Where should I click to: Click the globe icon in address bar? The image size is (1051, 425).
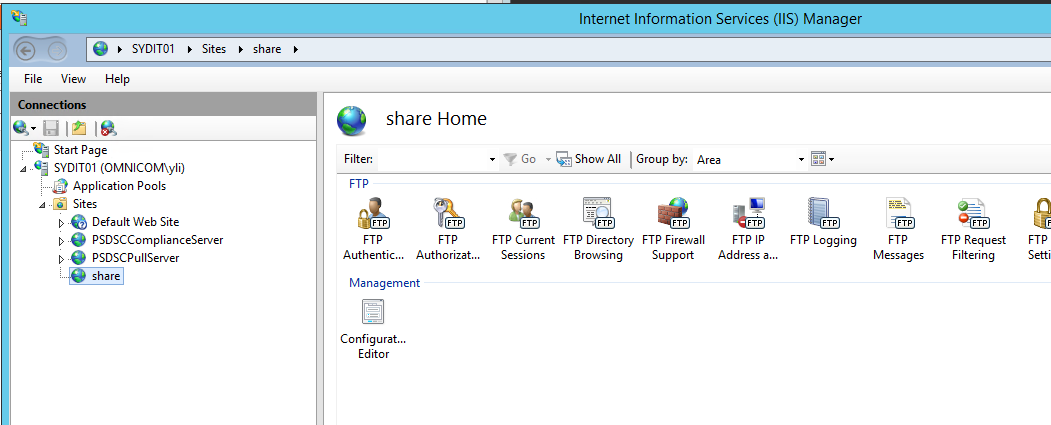pos(101,49)
